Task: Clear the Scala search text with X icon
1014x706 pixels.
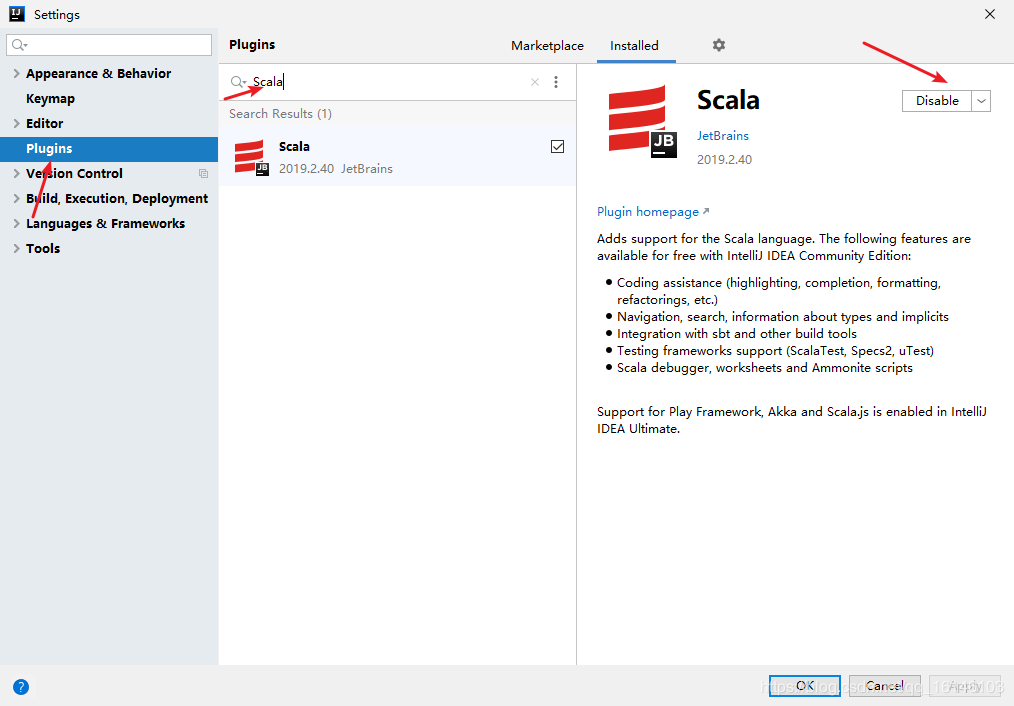Action: pyautogui.click(x=535, y=82)
